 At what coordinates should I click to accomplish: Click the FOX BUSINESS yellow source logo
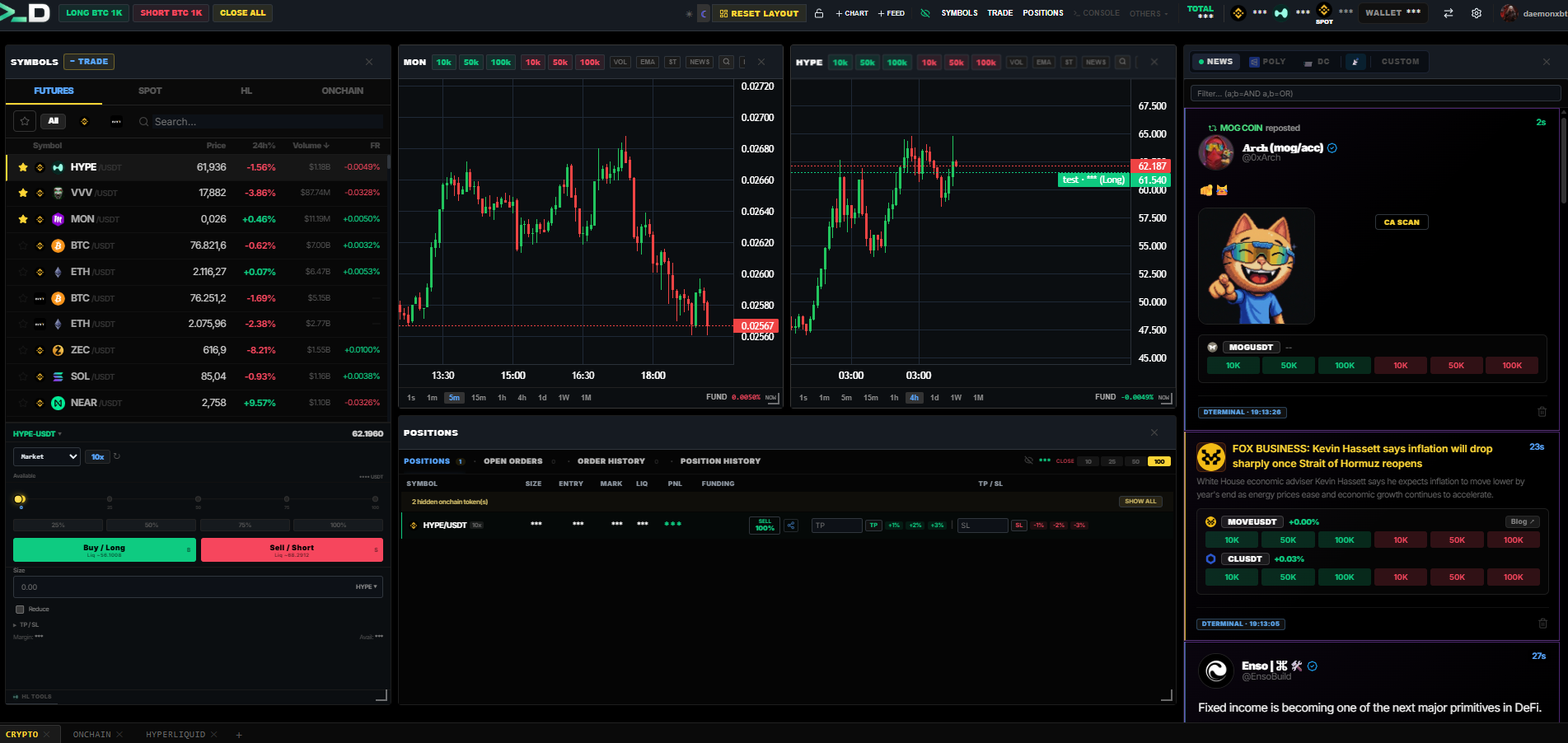1211,456
